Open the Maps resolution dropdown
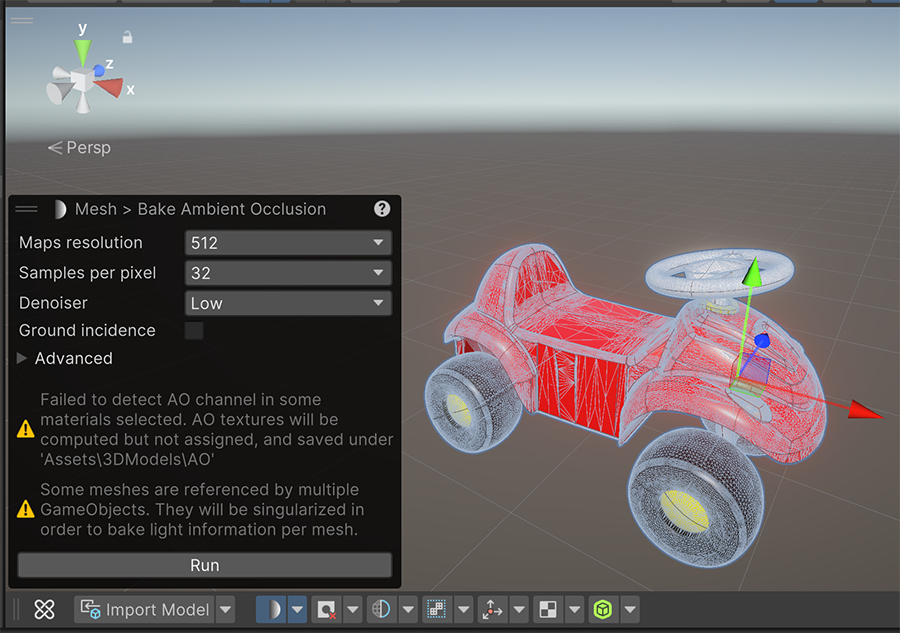 288,243
